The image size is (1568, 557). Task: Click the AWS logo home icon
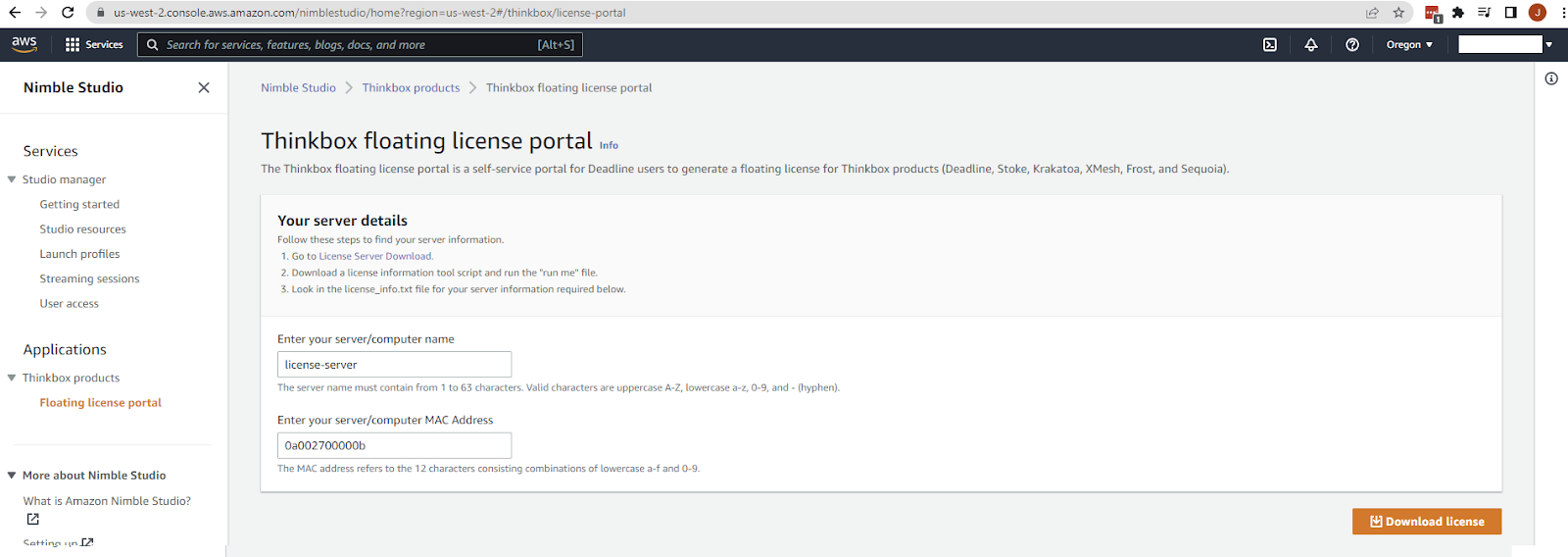pyautogui.click(x=24, y=44)
